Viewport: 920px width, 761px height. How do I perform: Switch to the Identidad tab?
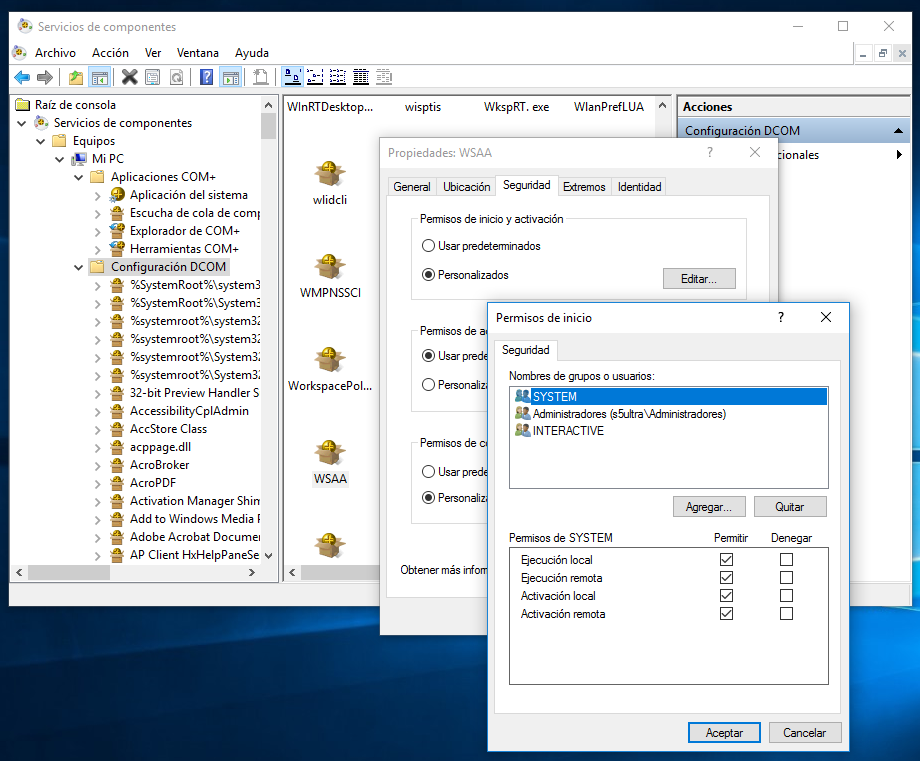pyautogui.click(x=639, y=187)
